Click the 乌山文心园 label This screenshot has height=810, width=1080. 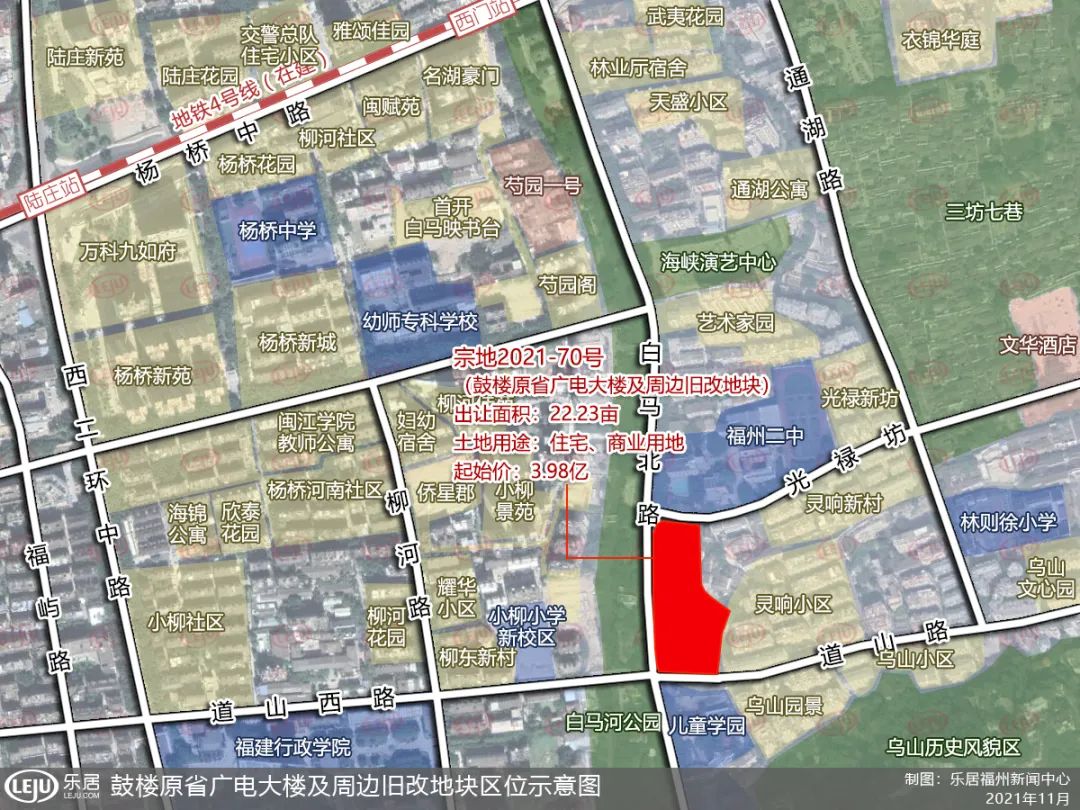tap(1046, 578)
